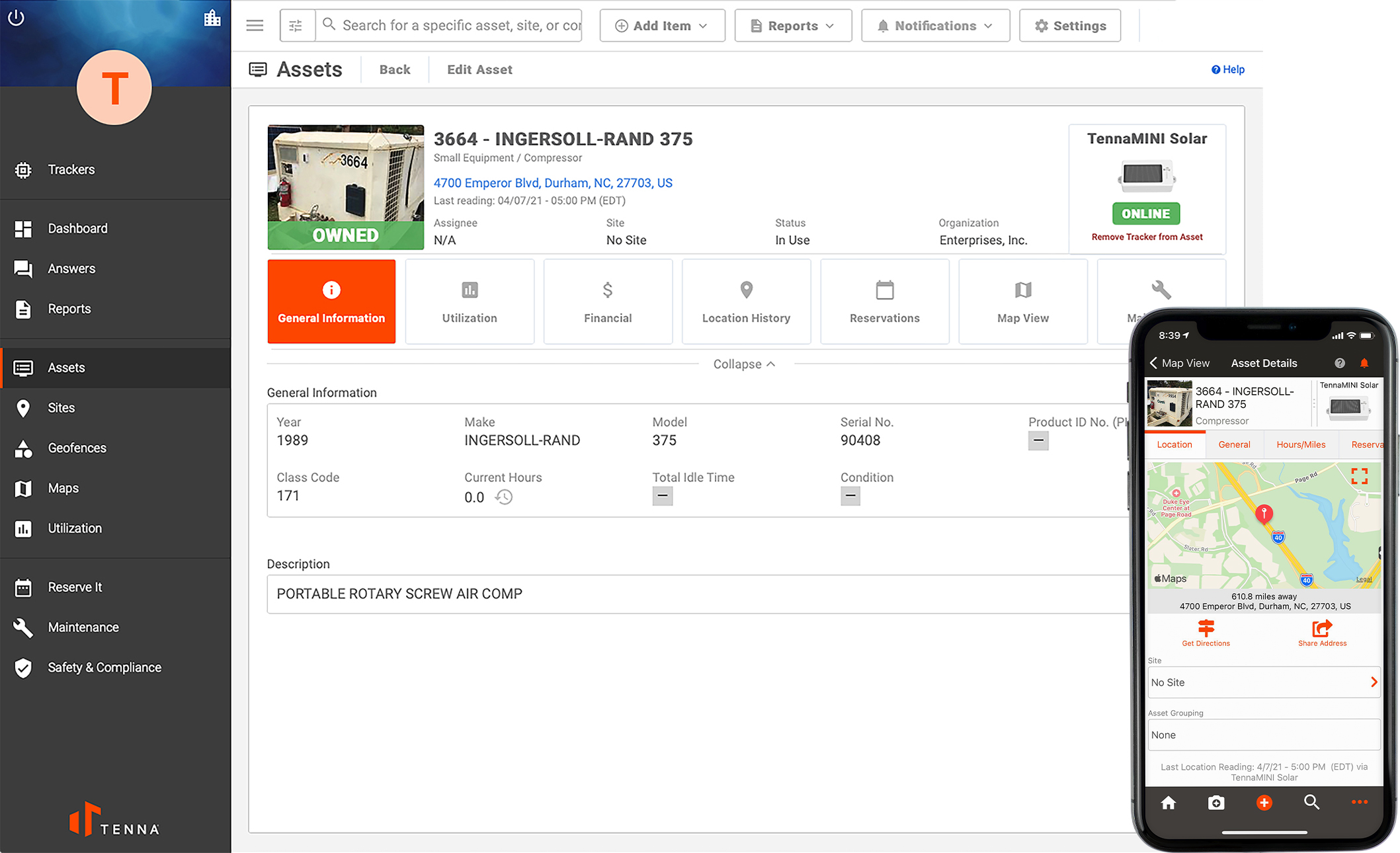Viewport: 1400px width, 853px height.
Task: Click the green ONLINE status badge
Action: pyautogui.click(x=1146, y=214)
